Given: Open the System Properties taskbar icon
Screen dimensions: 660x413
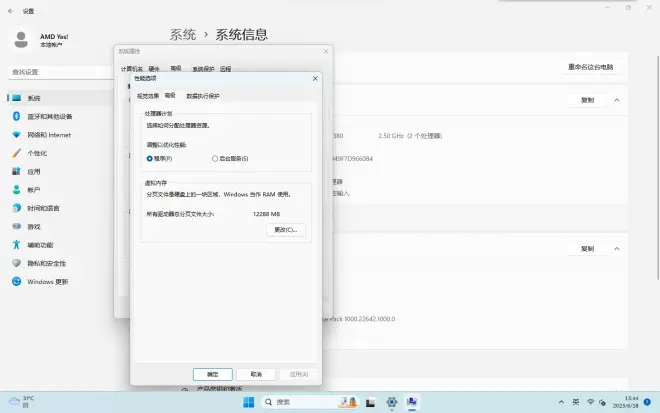Looking at the screenshot, I should click(x=412, y=402).
